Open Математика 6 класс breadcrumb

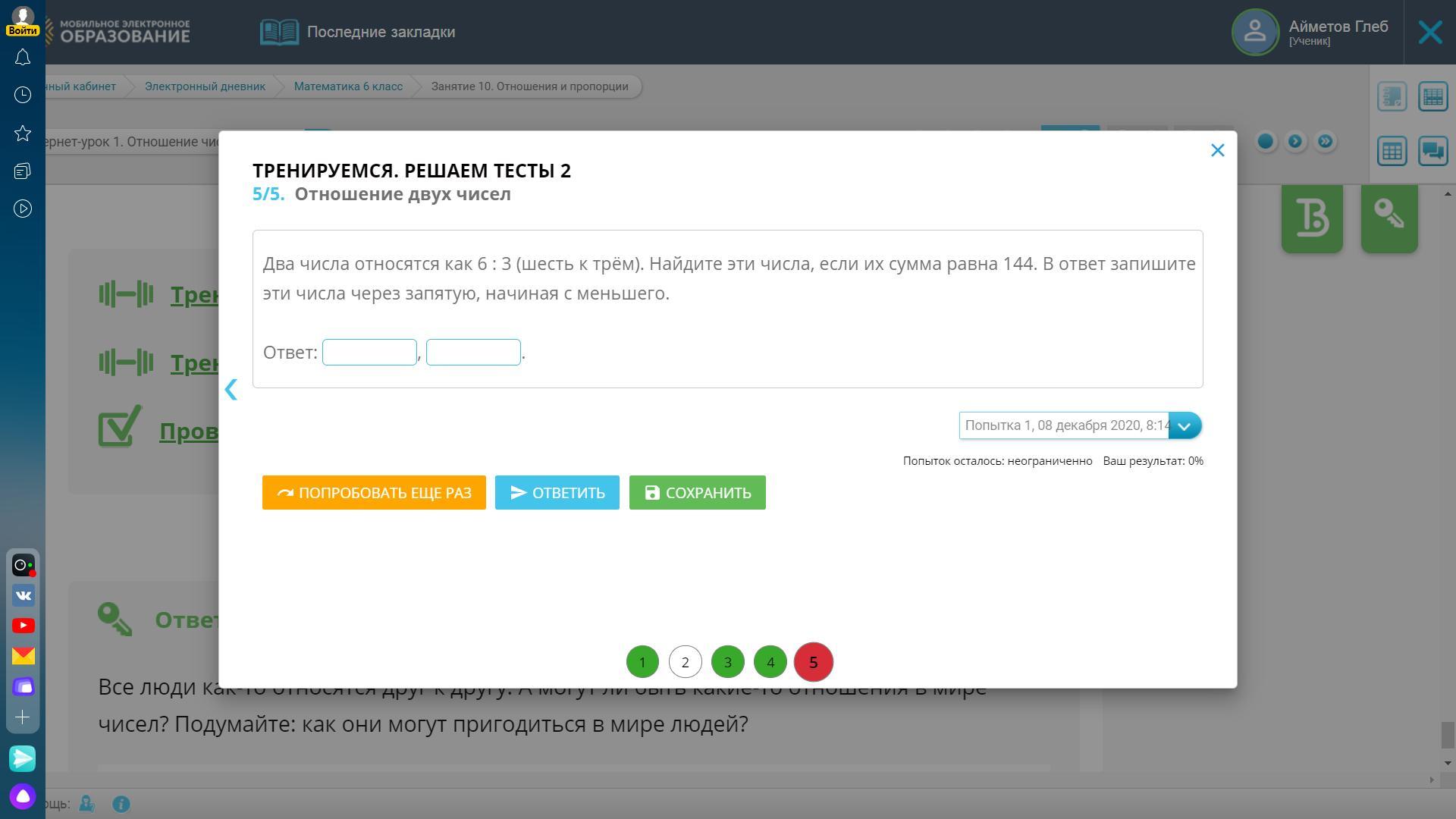point(348,86)
